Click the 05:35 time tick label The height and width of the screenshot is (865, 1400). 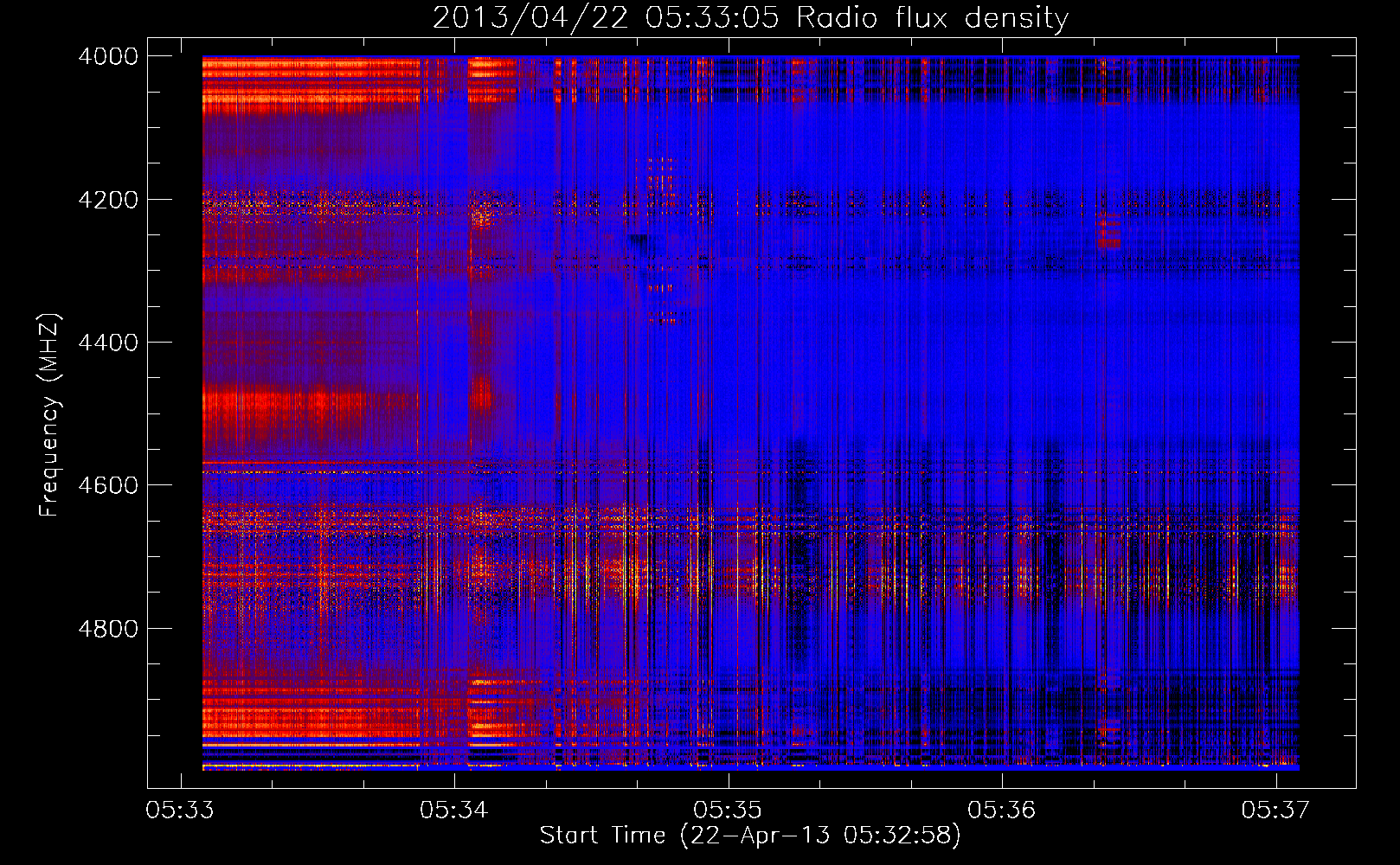(729, 810)
